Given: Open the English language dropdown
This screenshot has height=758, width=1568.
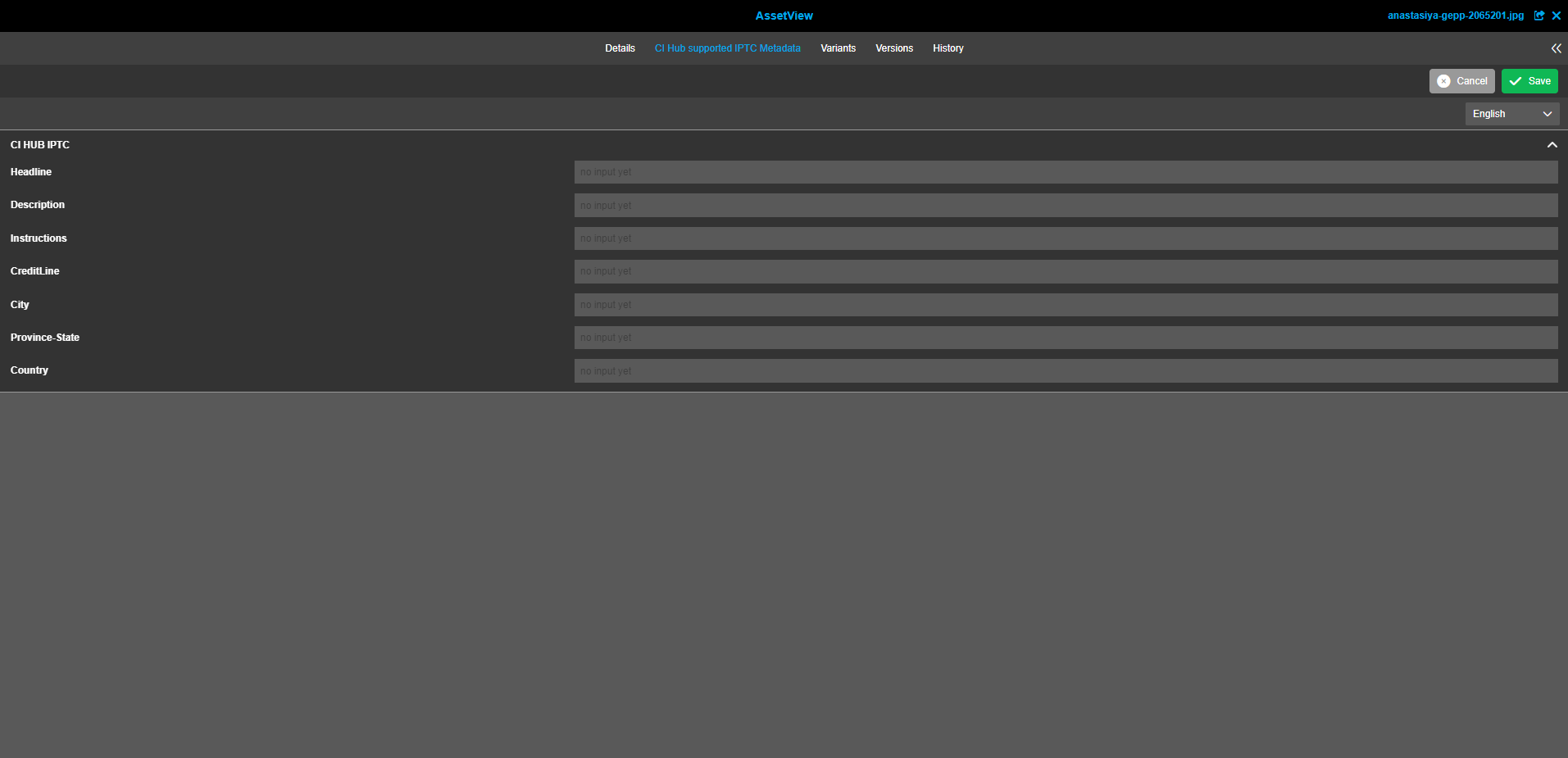Looking at the screenshot, I should coord(1511,114).
